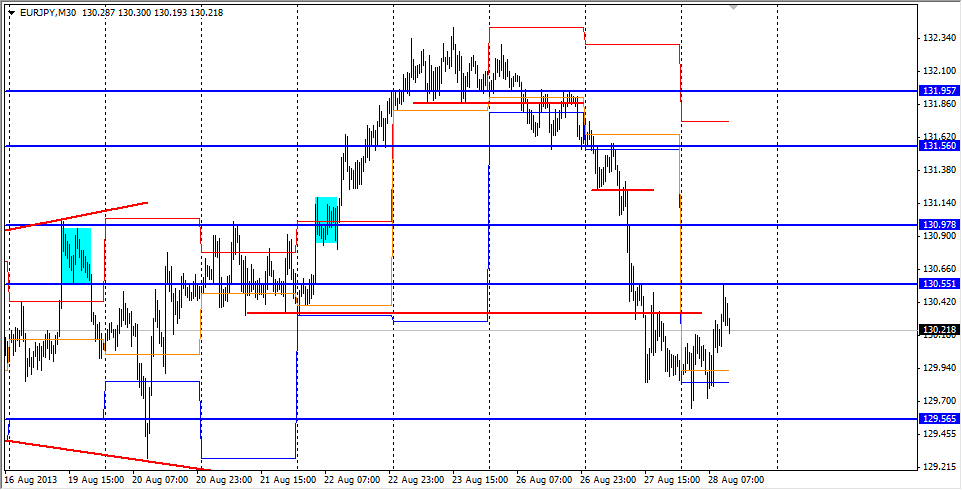Screen dimensions: 962x490
Task: Select the cyan rectangle near 19 Aug
Action: (76, 255)
